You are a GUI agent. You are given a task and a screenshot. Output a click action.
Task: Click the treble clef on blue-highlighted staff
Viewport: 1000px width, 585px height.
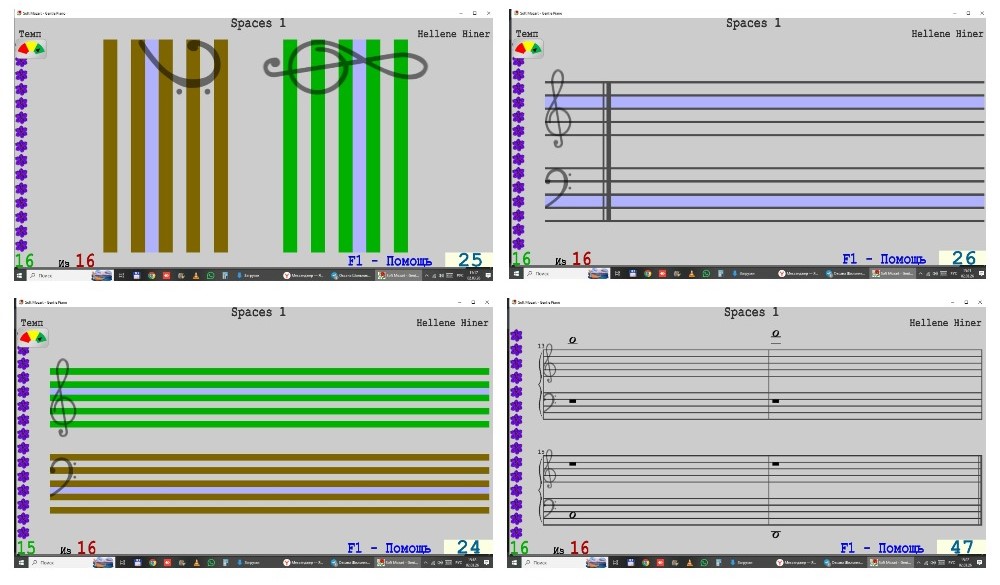click(x=558, y=108)
